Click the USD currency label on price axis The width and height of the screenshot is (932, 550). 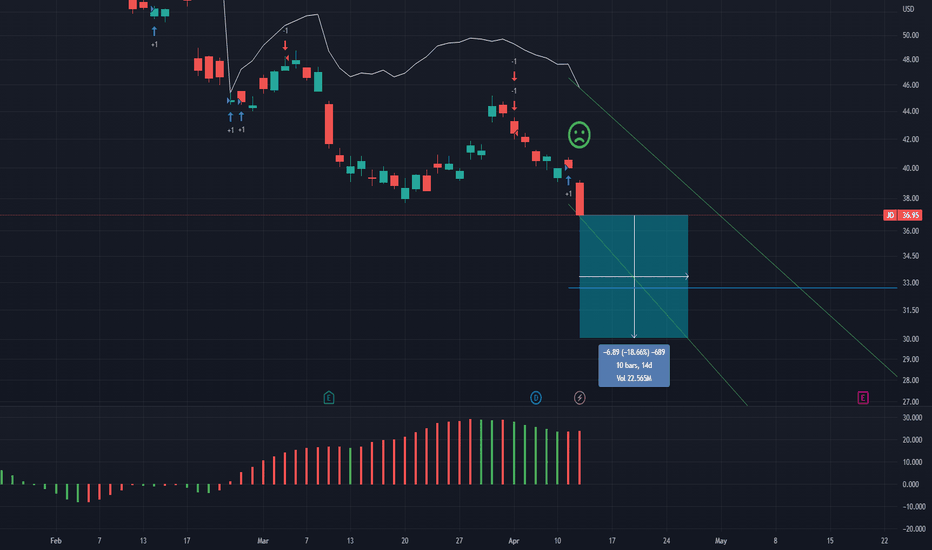click(908, 9)
